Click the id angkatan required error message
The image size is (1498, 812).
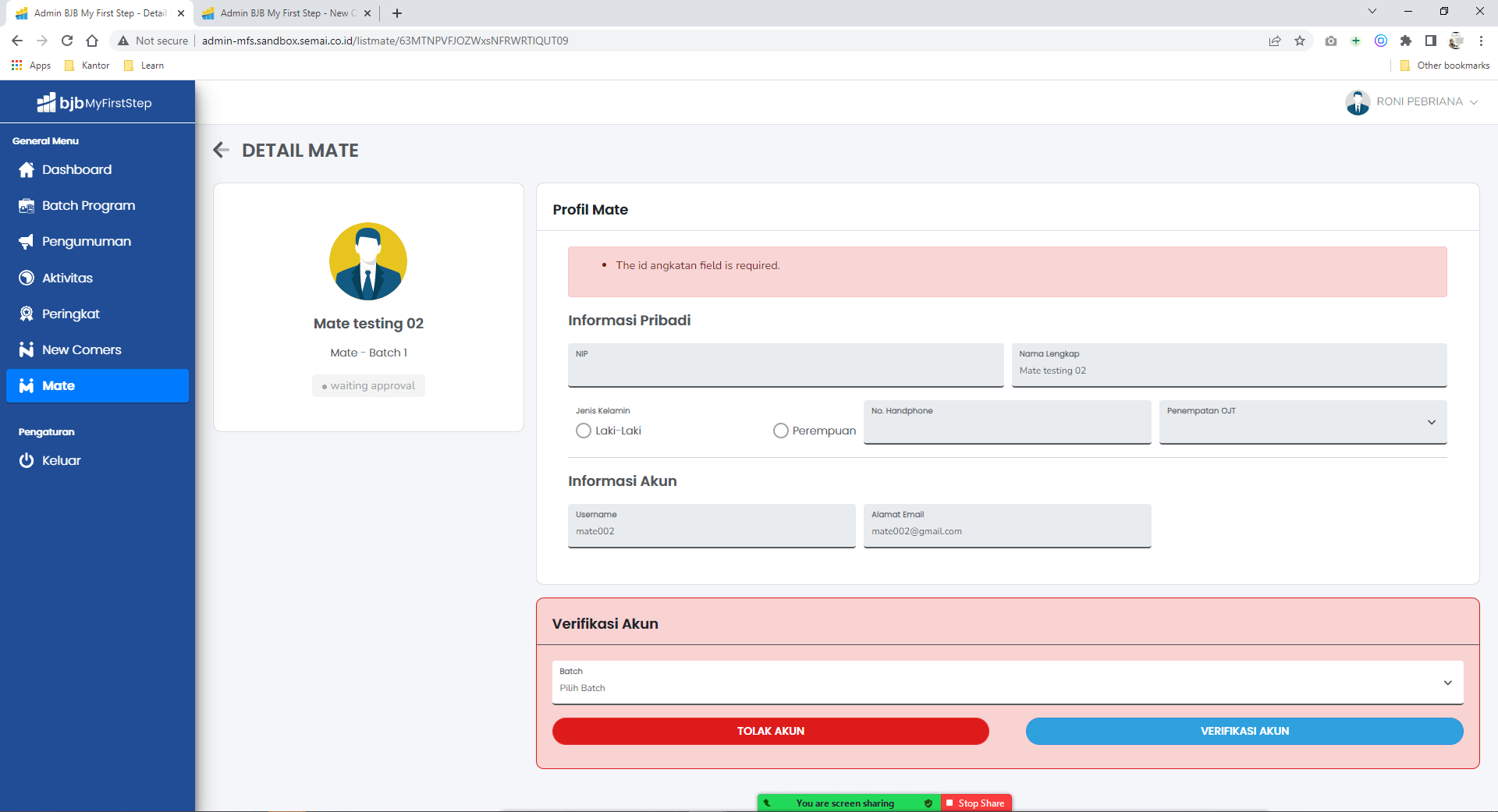[698, 265]
